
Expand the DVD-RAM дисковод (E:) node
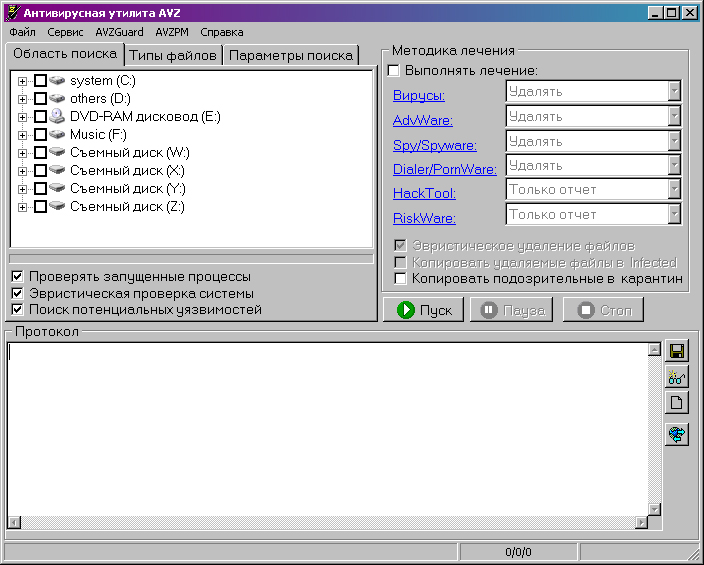[22, 117]
